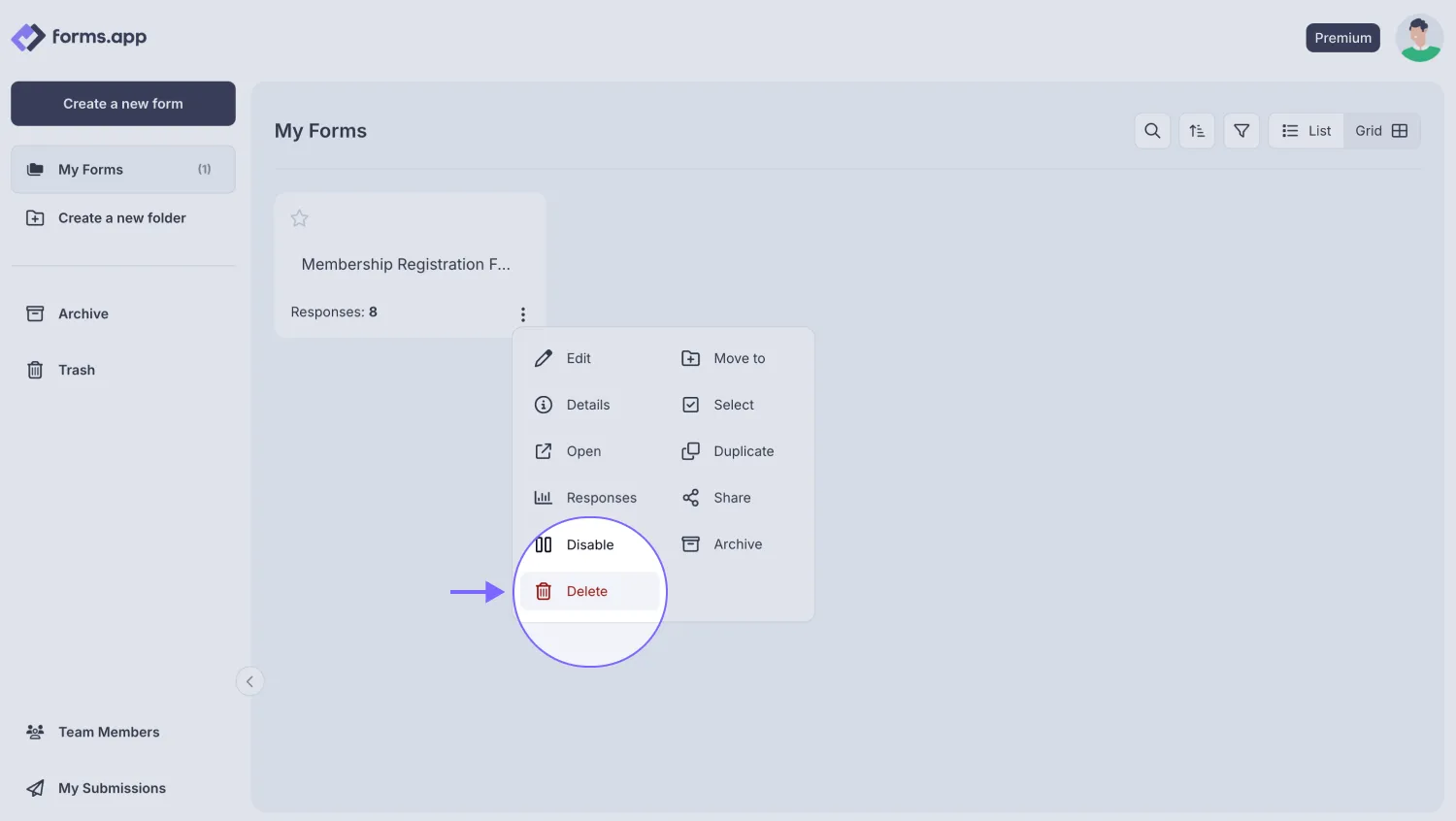Select Delete from the context menu
The image size is (1456, 821).
point(586,591)
